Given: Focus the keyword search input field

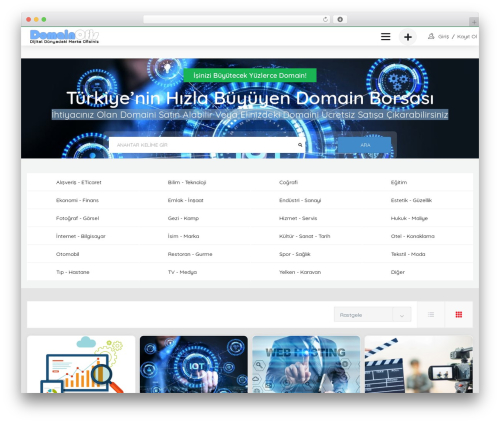Looking at the screenshot, I should (207, 145).
